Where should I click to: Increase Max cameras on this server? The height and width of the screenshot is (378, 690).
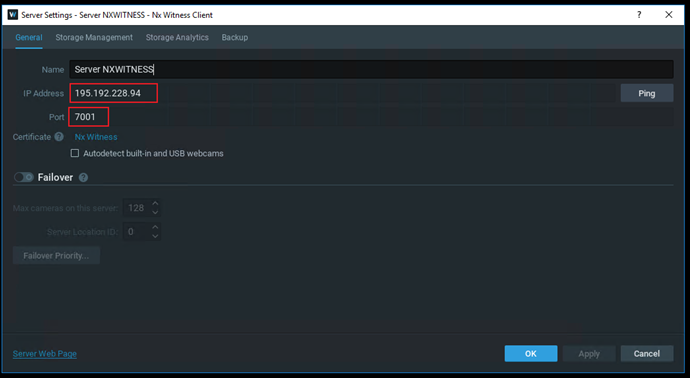[x=155, y=204]
